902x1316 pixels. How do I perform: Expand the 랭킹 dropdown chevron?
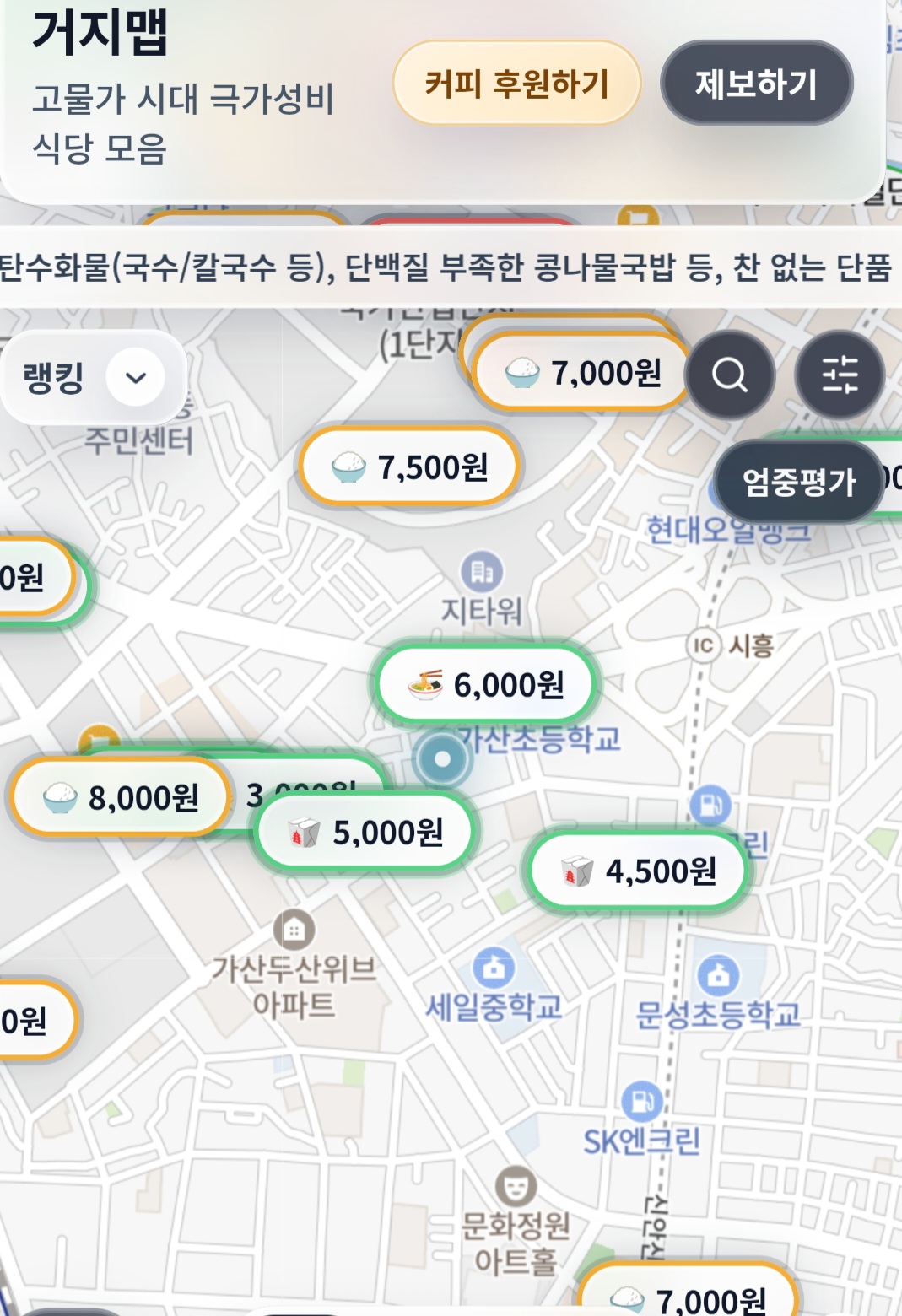point(136,377)
